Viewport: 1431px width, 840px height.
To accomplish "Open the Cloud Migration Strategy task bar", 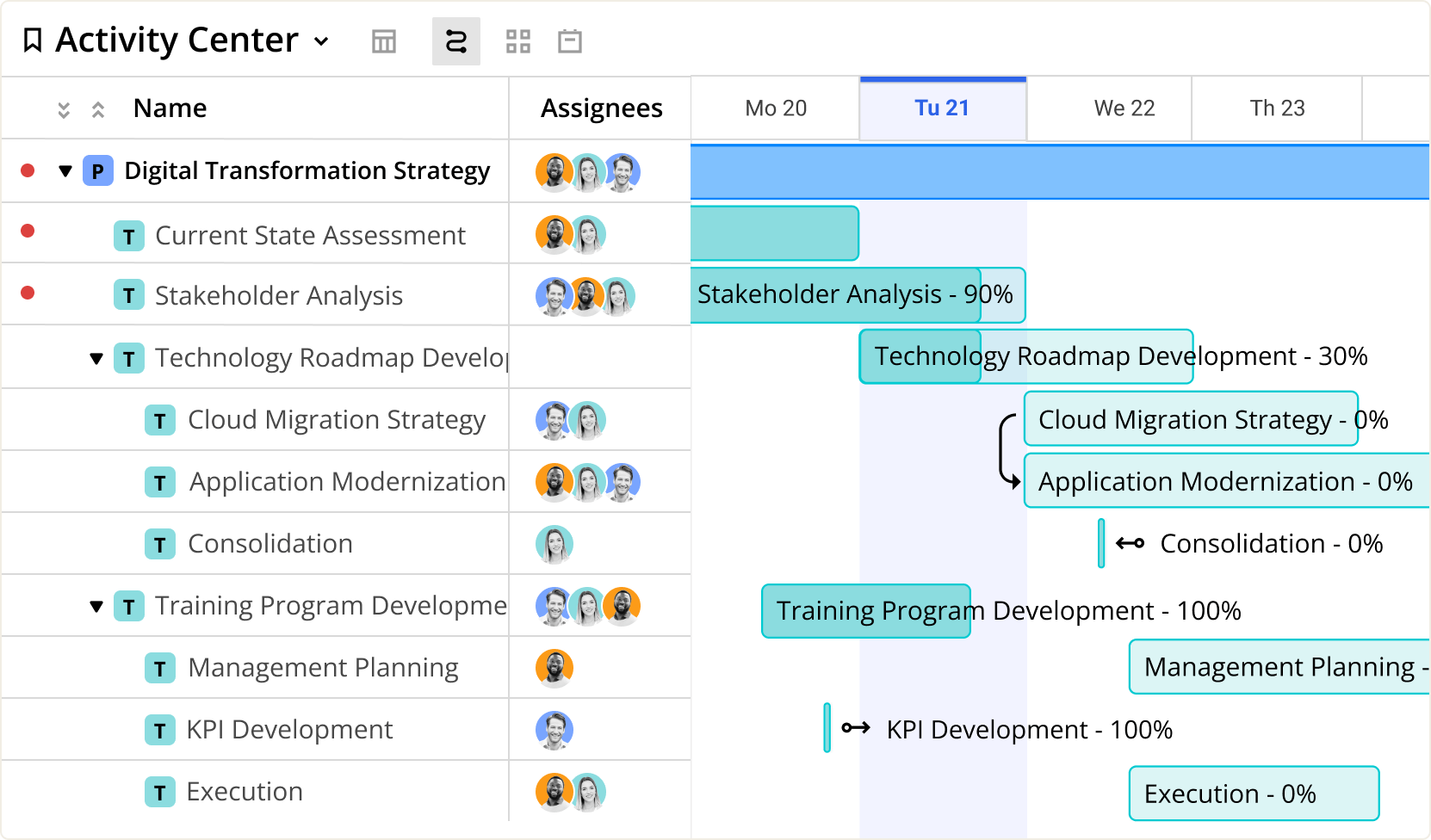I will (1190, 420).
